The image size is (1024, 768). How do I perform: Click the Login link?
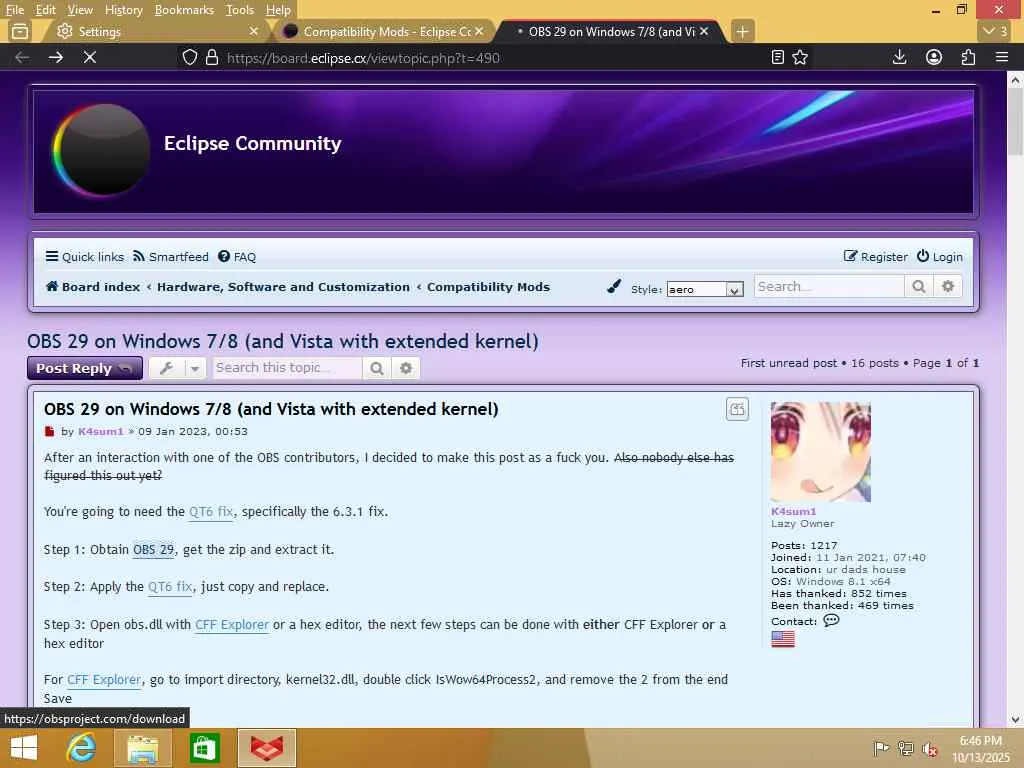click(940, 257)
